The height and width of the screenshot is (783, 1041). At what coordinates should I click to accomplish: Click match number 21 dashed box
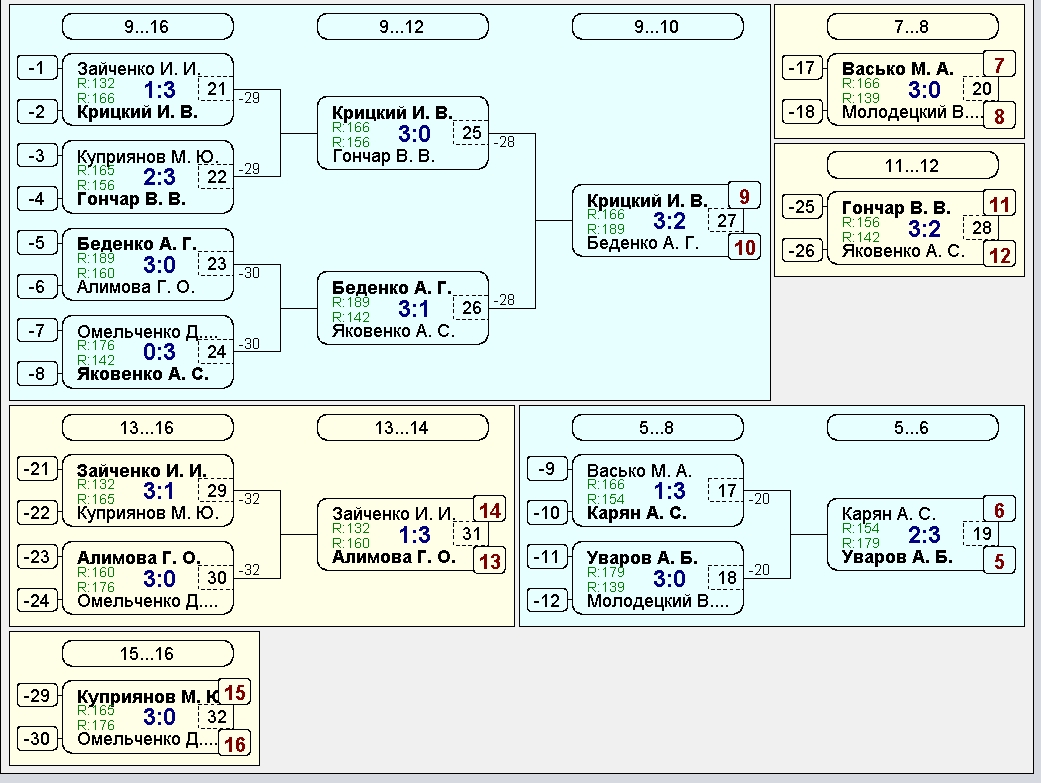point(216,89)
